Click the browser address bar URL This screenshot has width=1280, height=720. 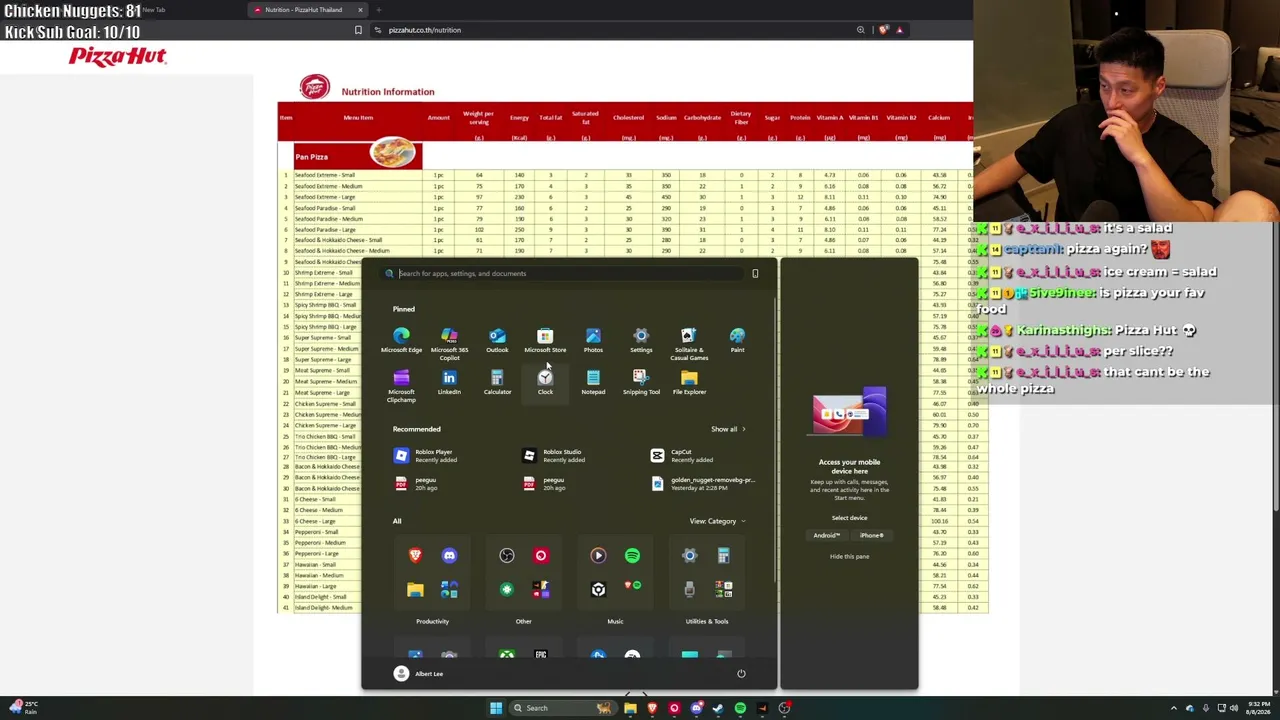click(425, 30)
